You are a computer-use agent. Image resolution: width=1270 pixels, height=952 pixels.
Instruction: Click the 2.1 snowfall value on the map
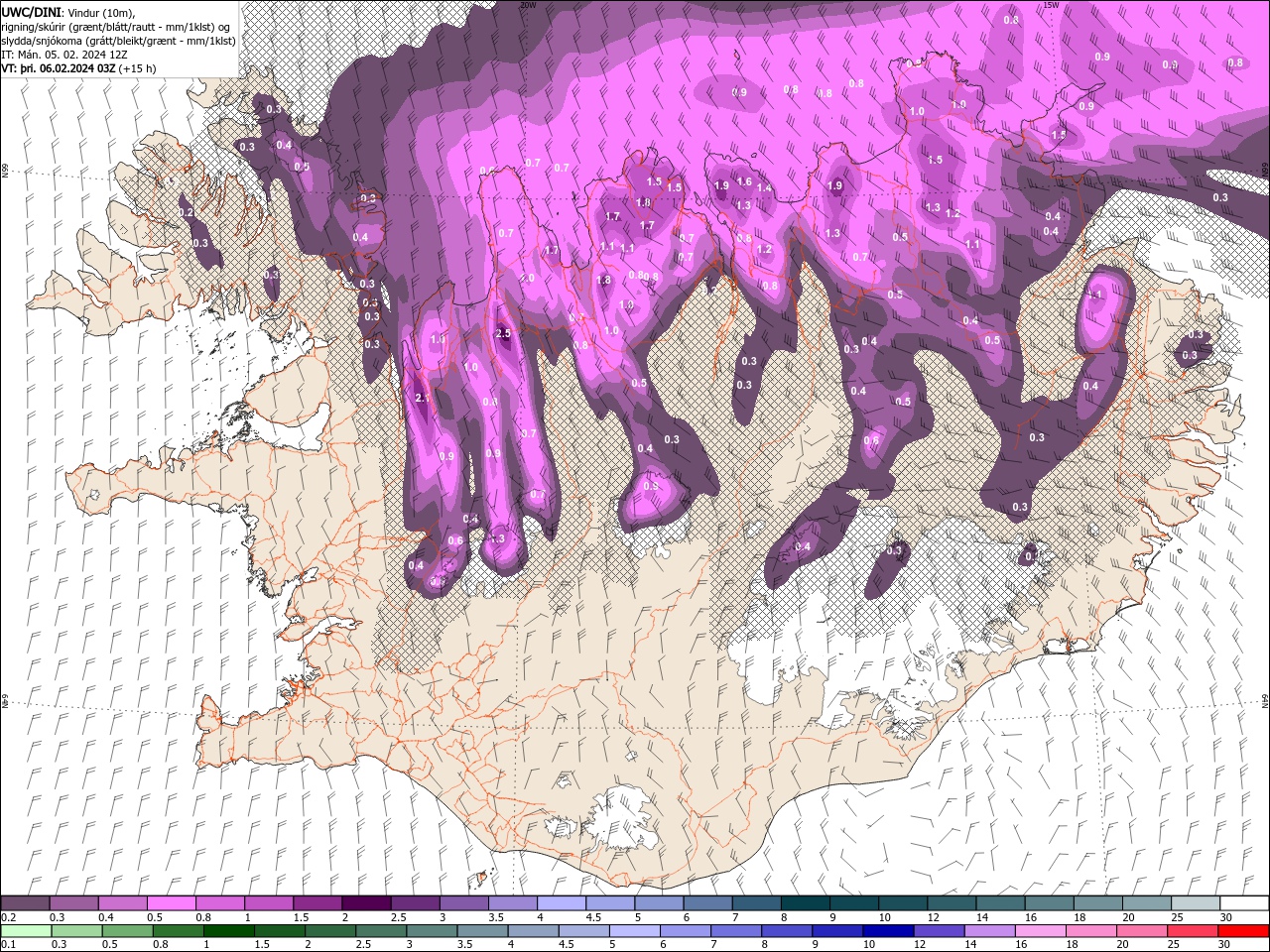click(x=422, y=398)
